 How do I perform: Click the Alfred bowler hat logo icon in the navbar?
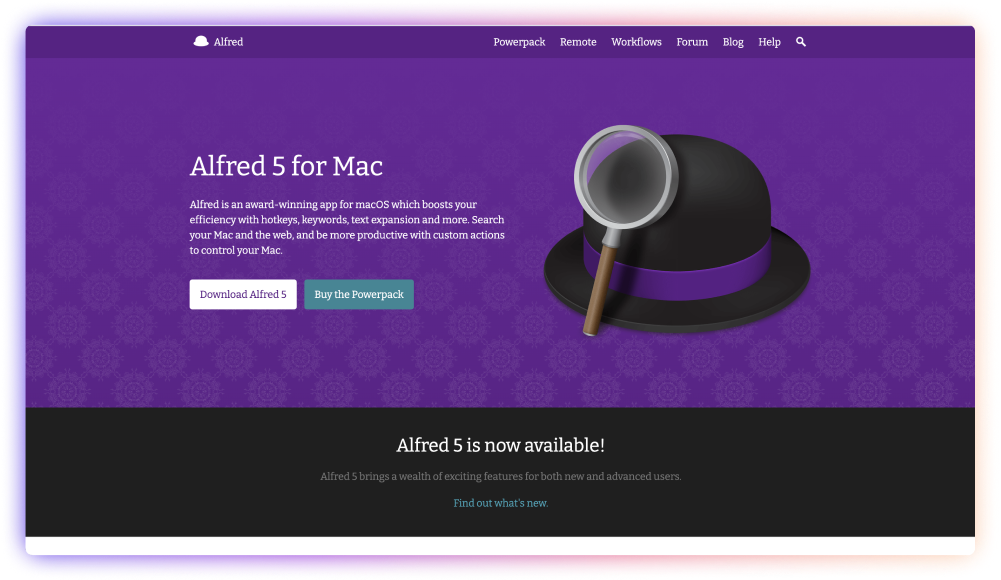(x=201, y=41)
